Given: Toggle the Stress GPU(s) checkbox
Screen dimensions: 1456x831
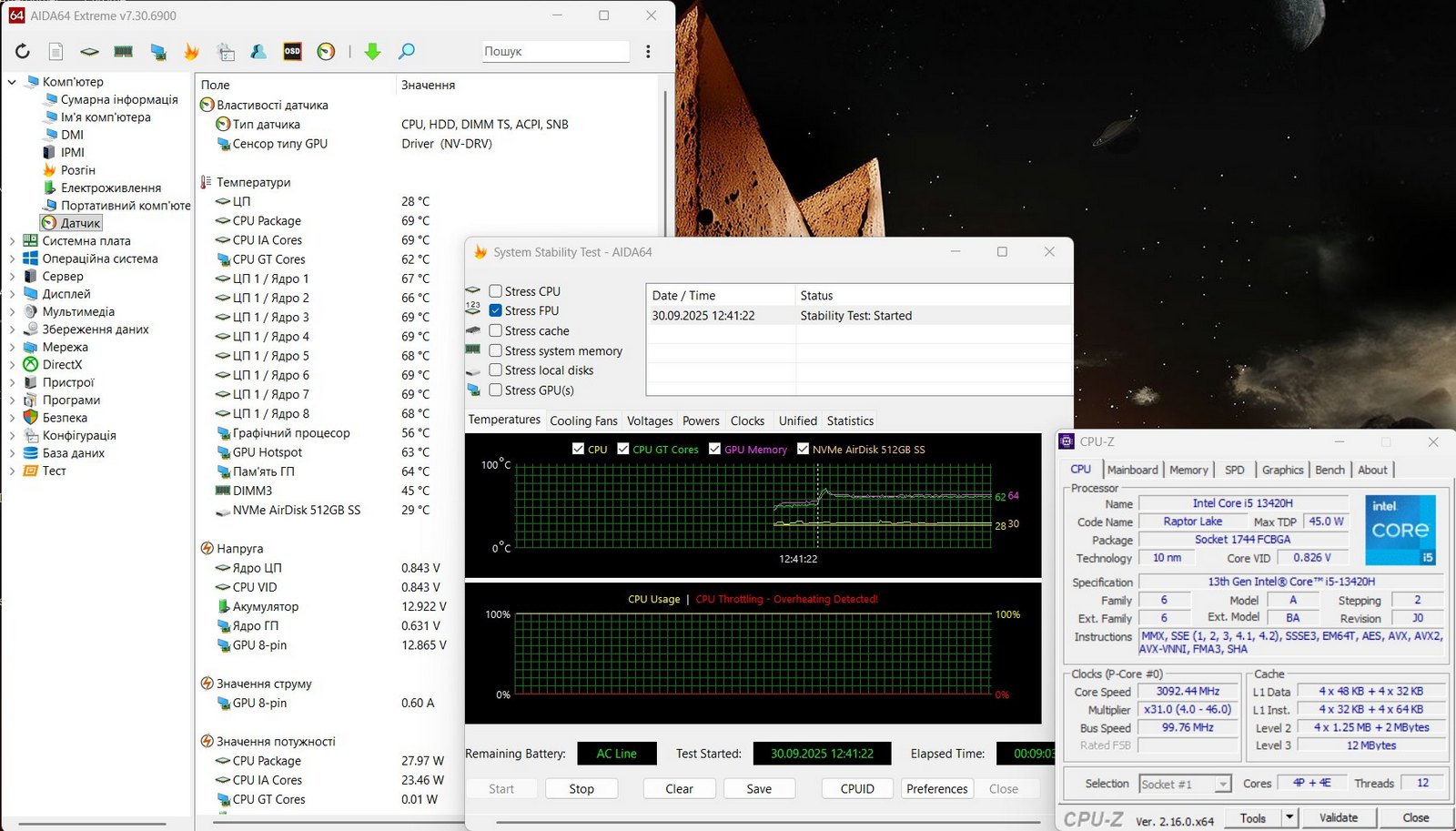Looking at the screenshot, I should coord(496,390).
